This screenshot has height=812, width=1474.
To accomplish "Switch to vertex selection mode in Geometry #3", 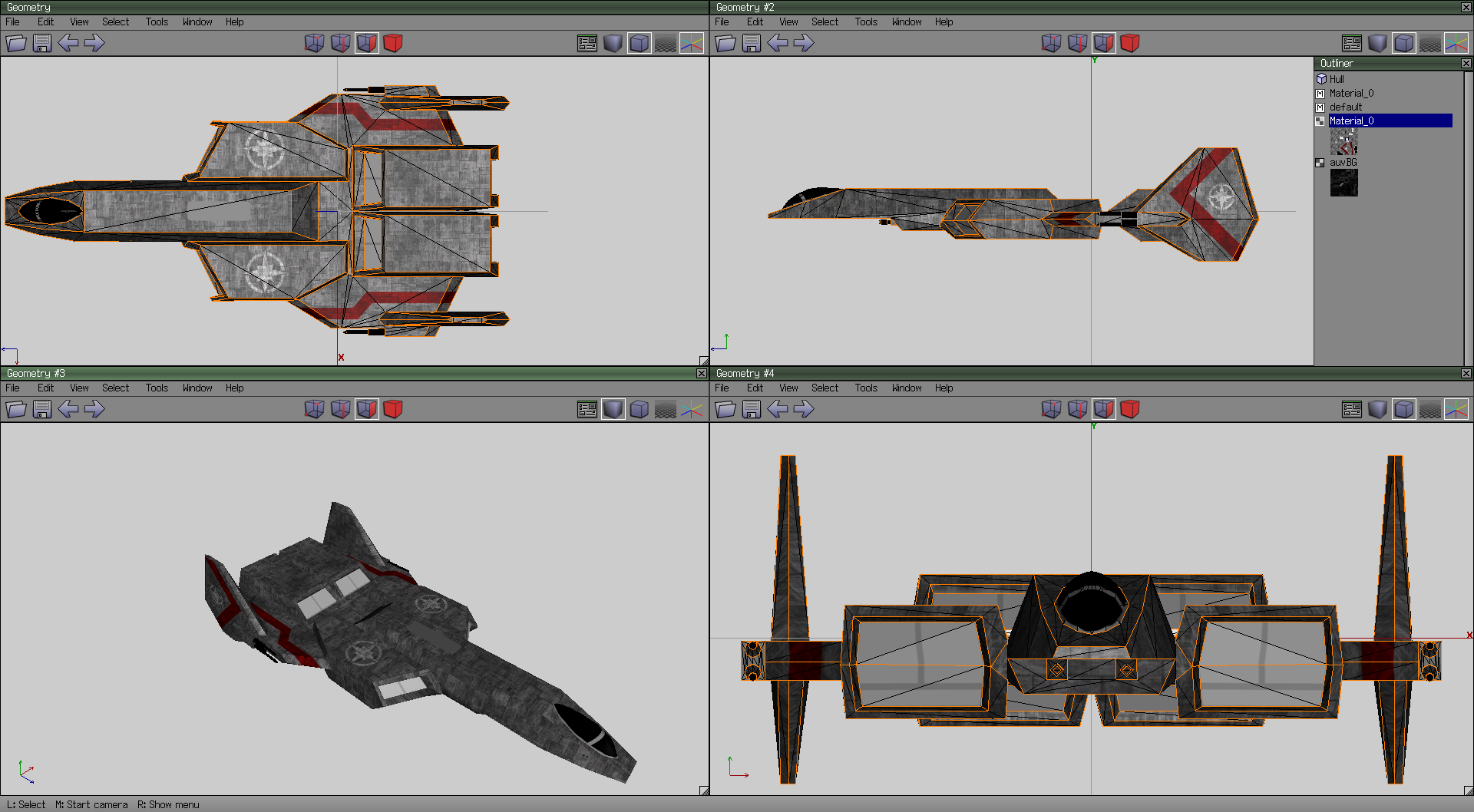I will [314, 410].
